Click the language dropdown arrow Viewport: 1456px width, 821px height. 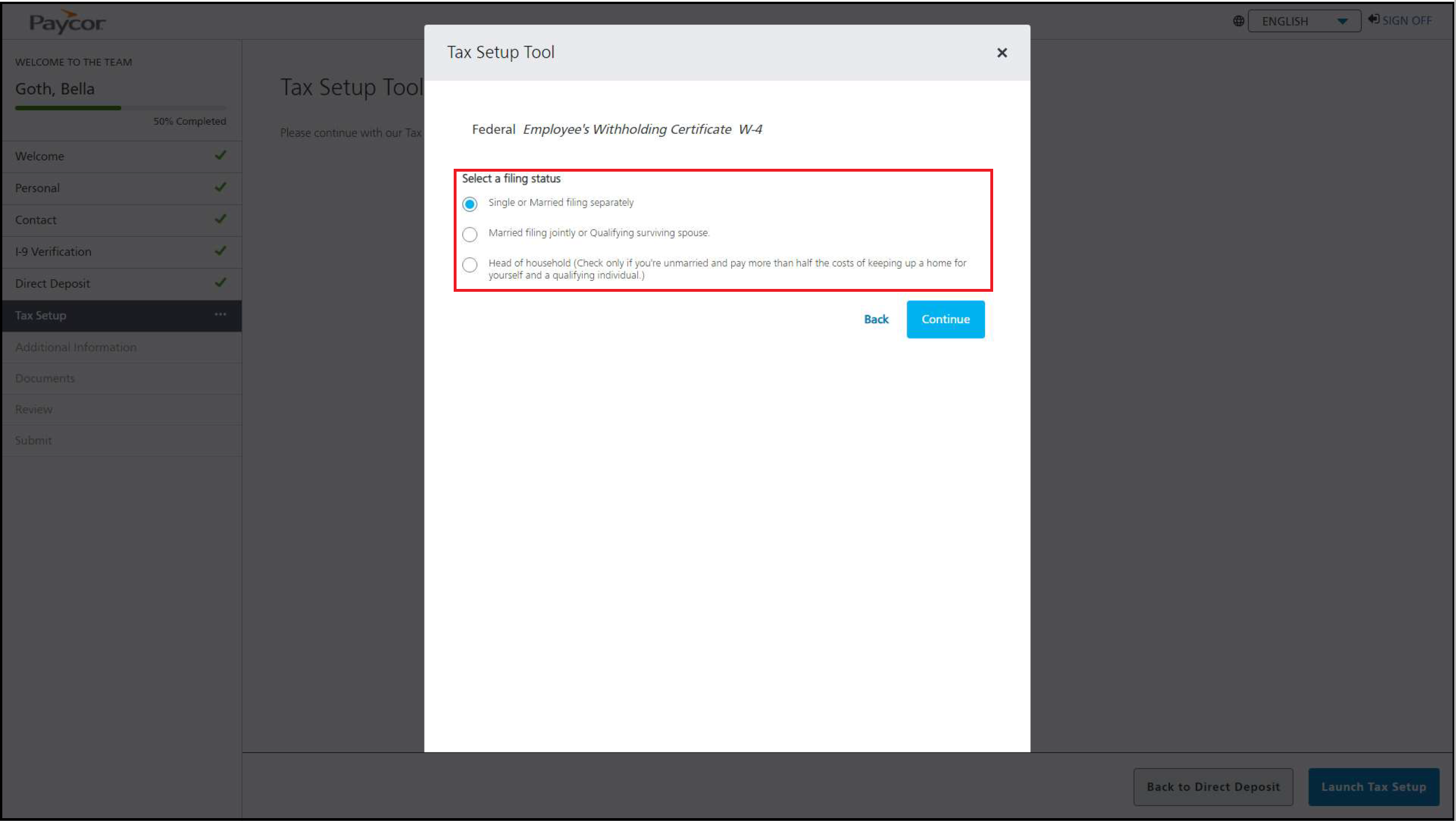pos(1342,22)
